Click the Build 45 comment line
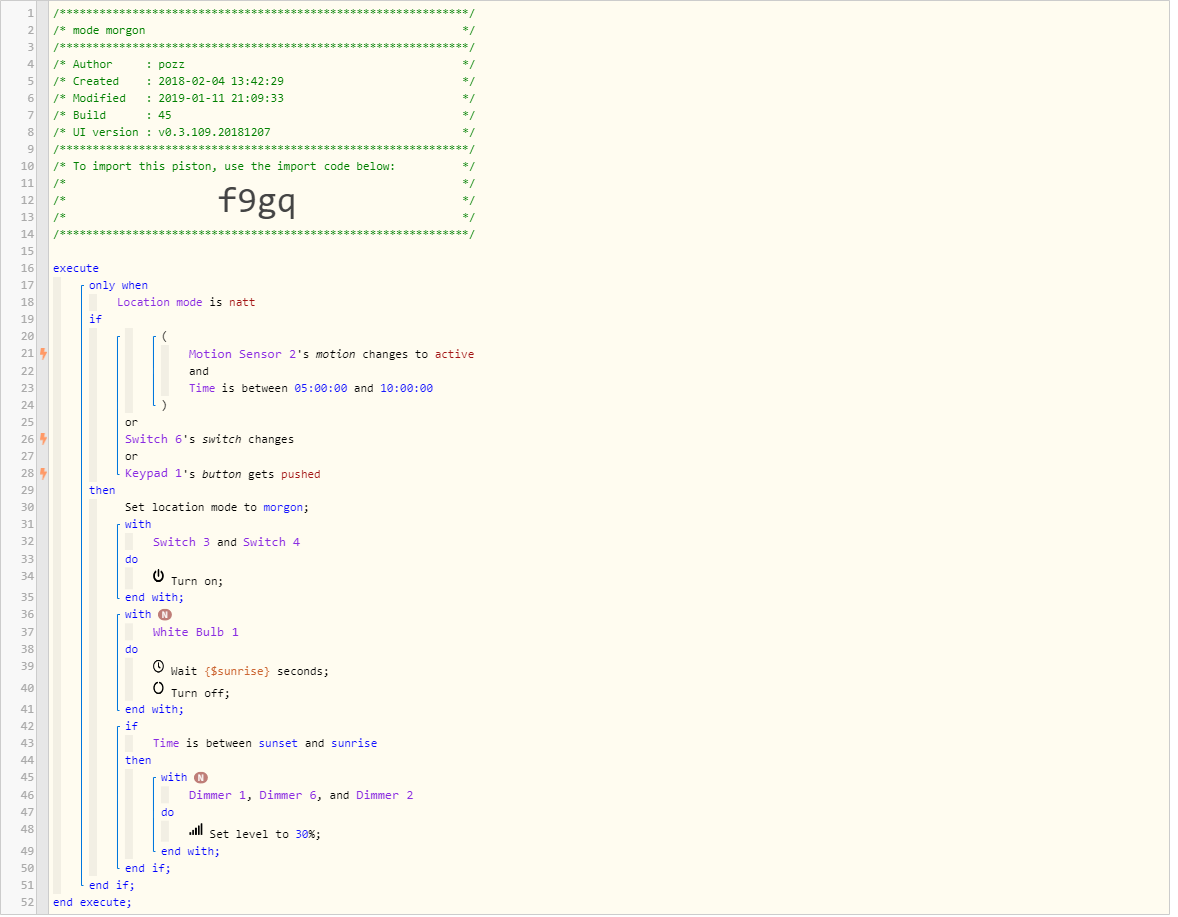The height and width of the screenshot is (917, 1178). click(264, 116)
